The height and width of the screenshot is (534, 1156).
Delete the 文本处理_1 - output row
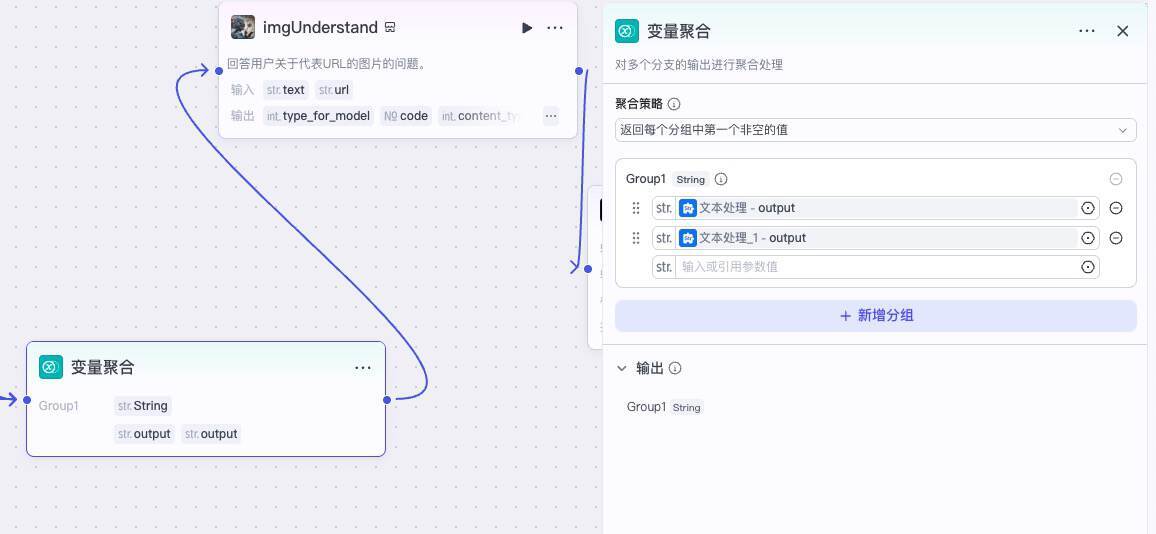1116,237
